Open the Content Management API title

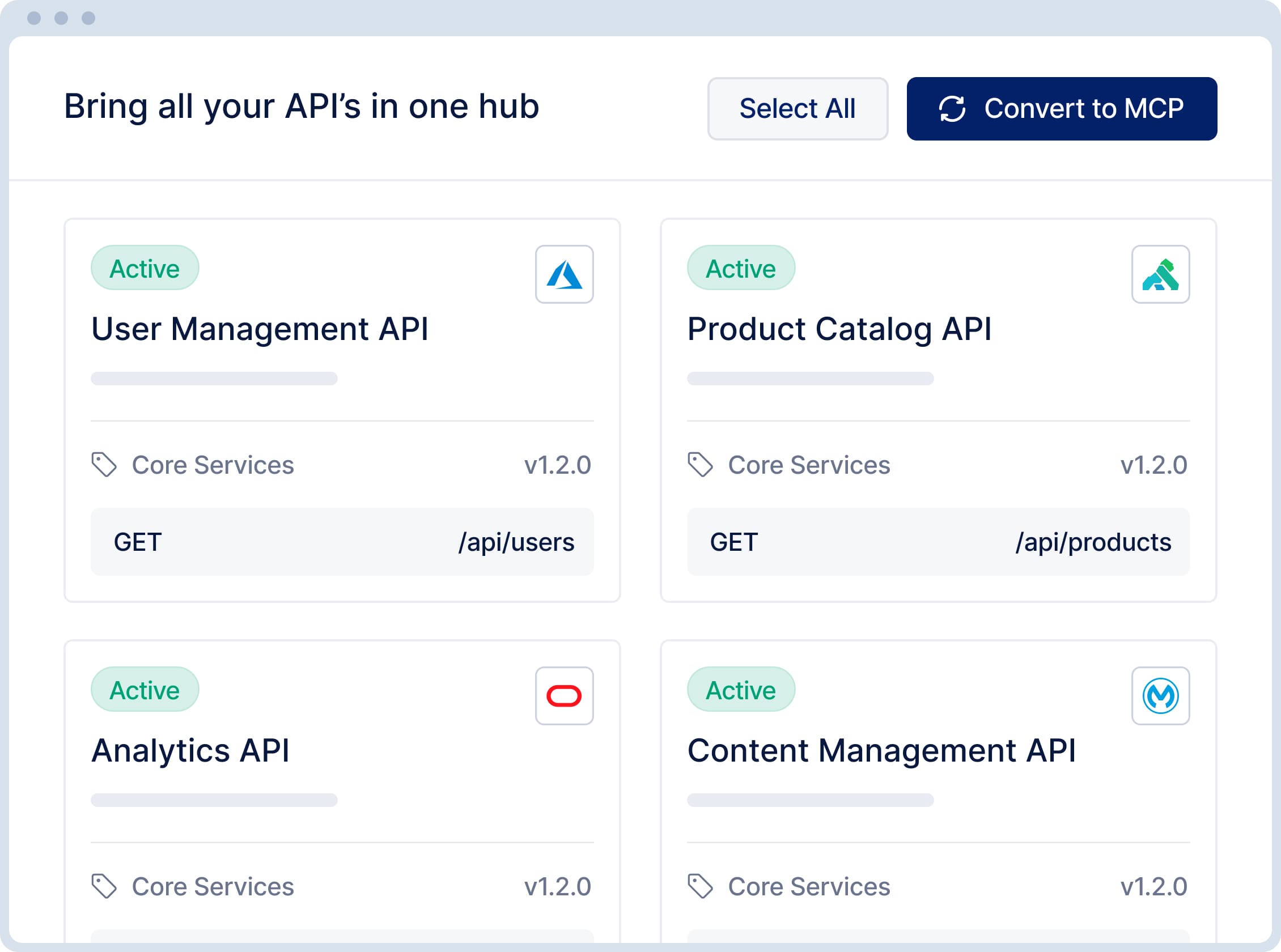tap(881, 750)
